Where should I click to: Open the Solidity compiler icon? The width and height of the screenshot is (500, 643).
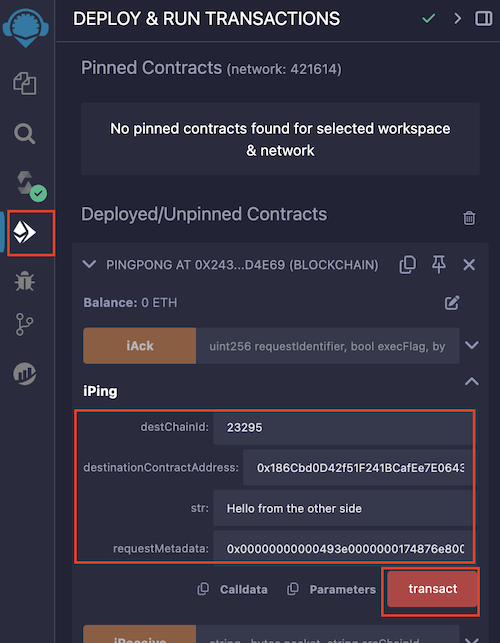click(x=30, y=185)
